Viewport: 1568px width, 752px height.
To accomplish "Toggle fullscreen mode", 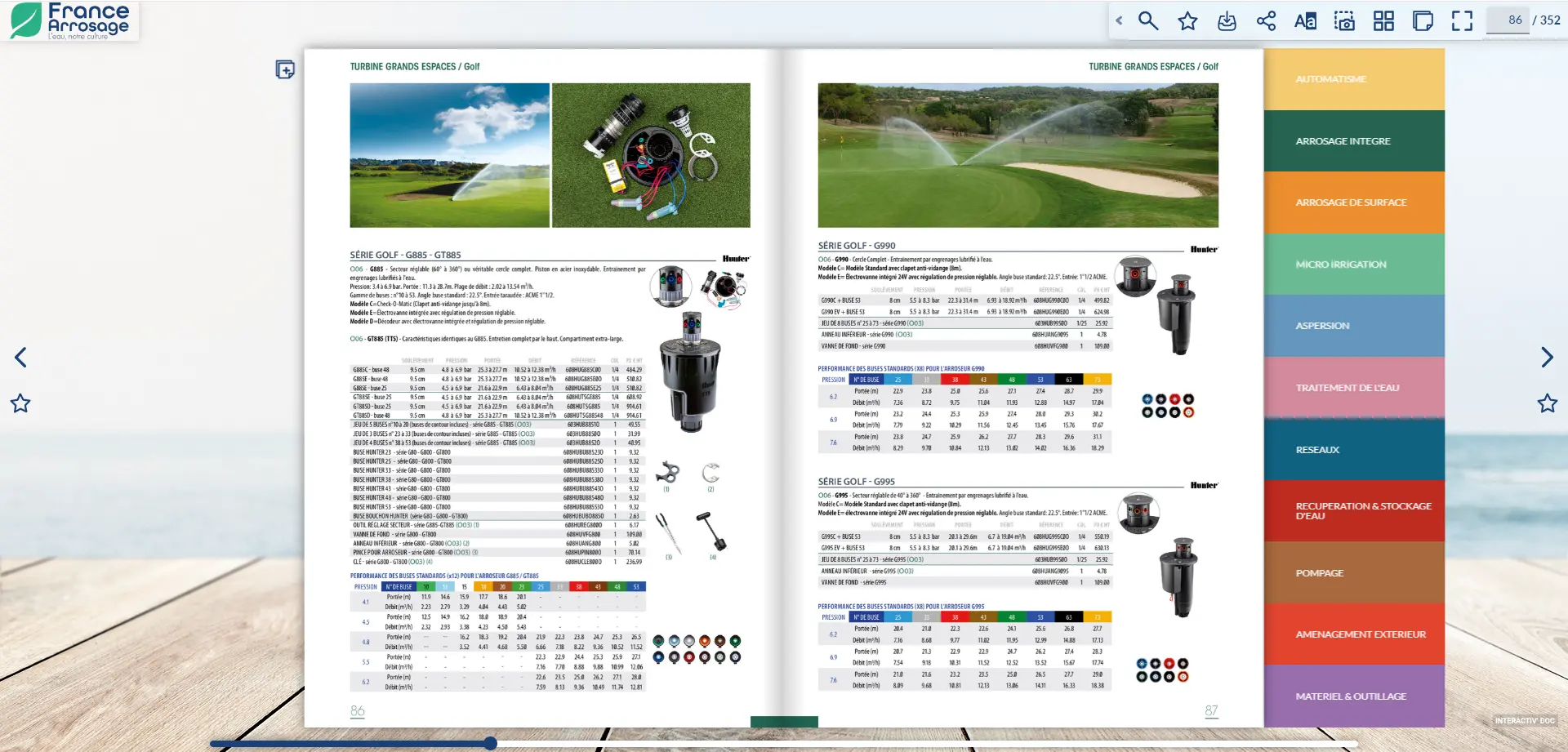I will (x=1462, y=21).
